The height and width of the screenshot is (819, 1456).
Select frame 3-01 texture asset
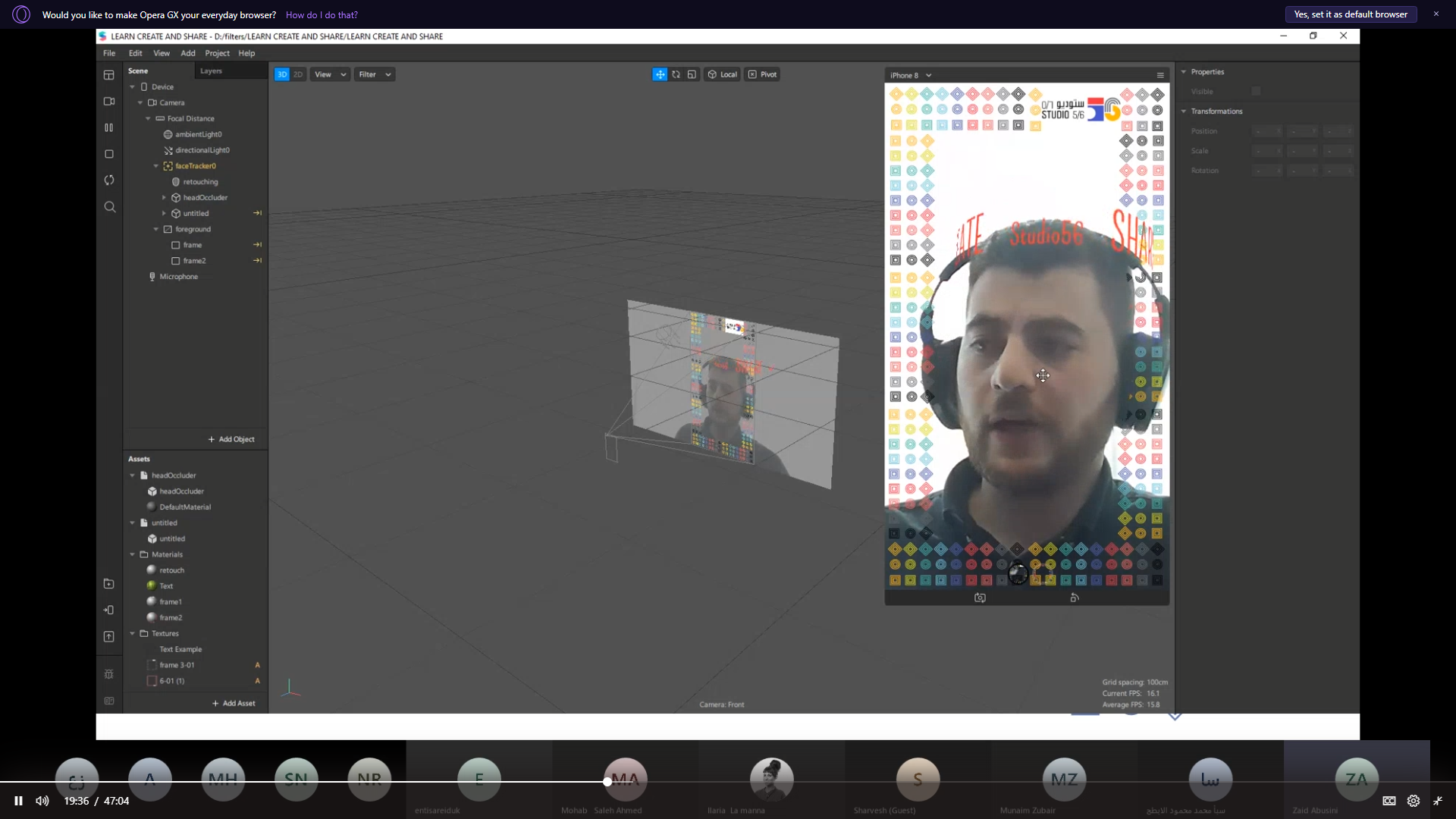coord(177,665)
